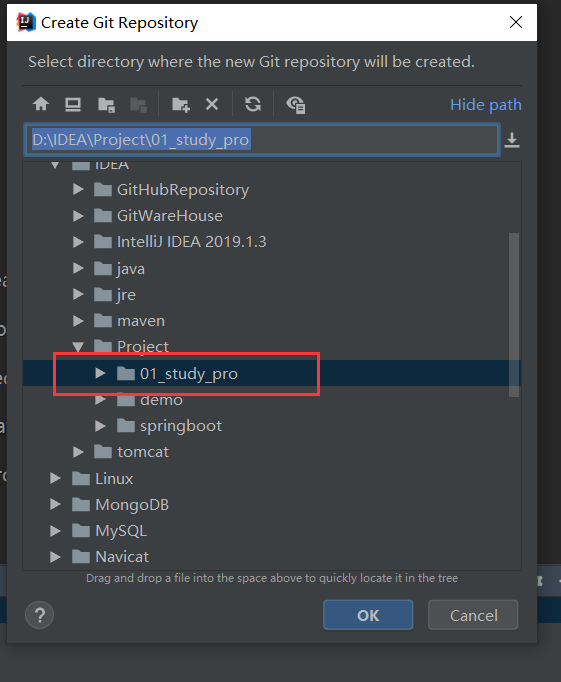This screenshot has height=682, width=561.
Task: Toggle show hidden files and directories
Action: [296, 105]
